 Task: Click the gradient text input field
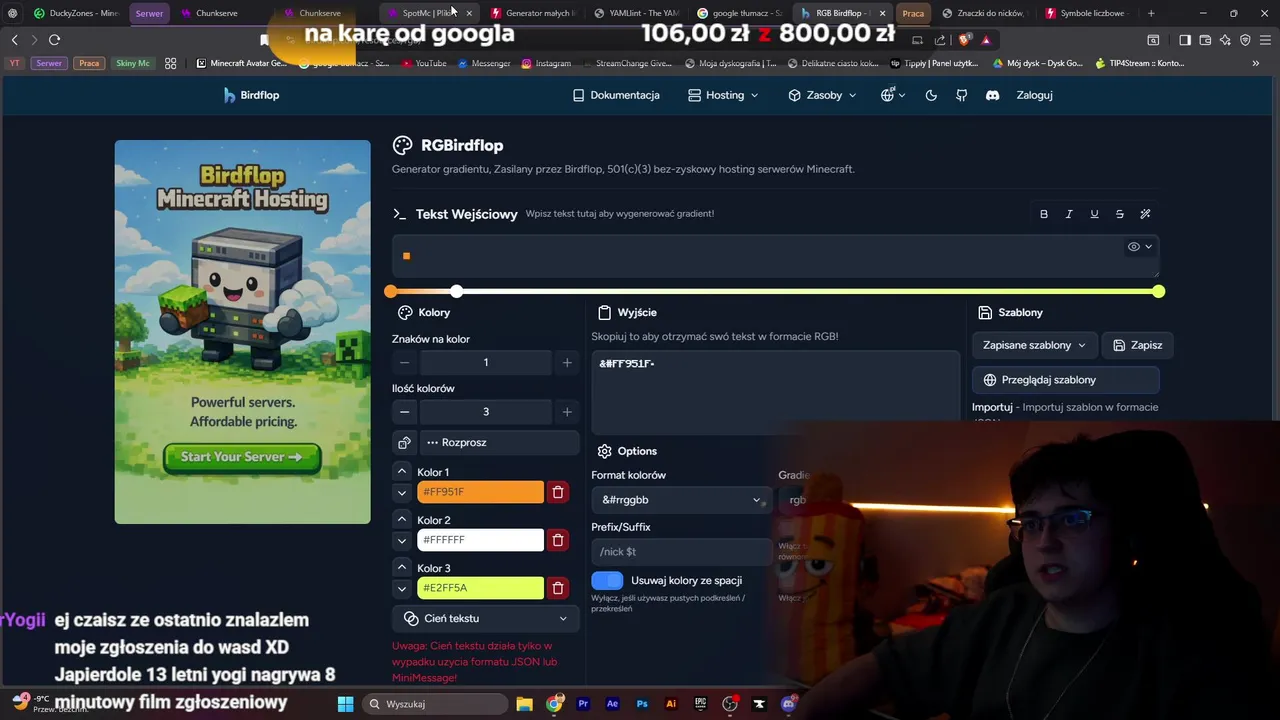(x=776, y=256)
